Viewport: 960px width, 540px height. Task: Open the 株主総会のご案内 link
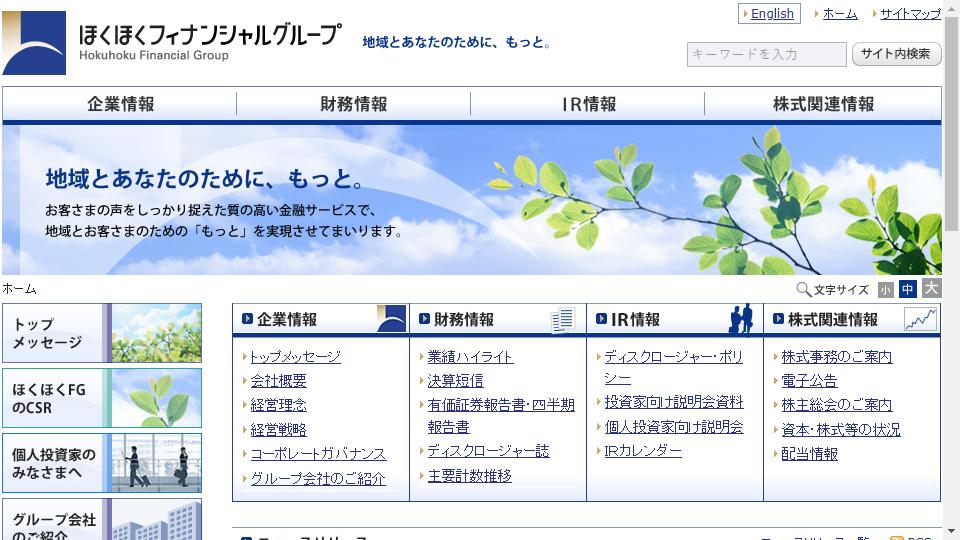click(836, 405)
